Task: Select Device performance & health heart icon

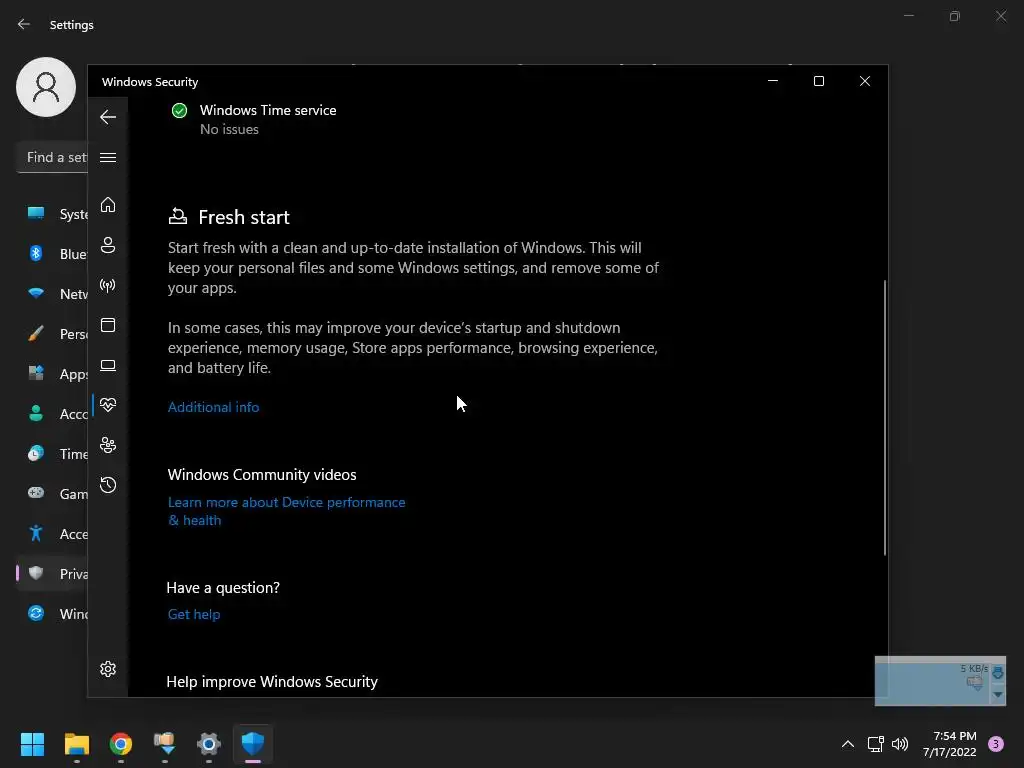Action: 108,405
